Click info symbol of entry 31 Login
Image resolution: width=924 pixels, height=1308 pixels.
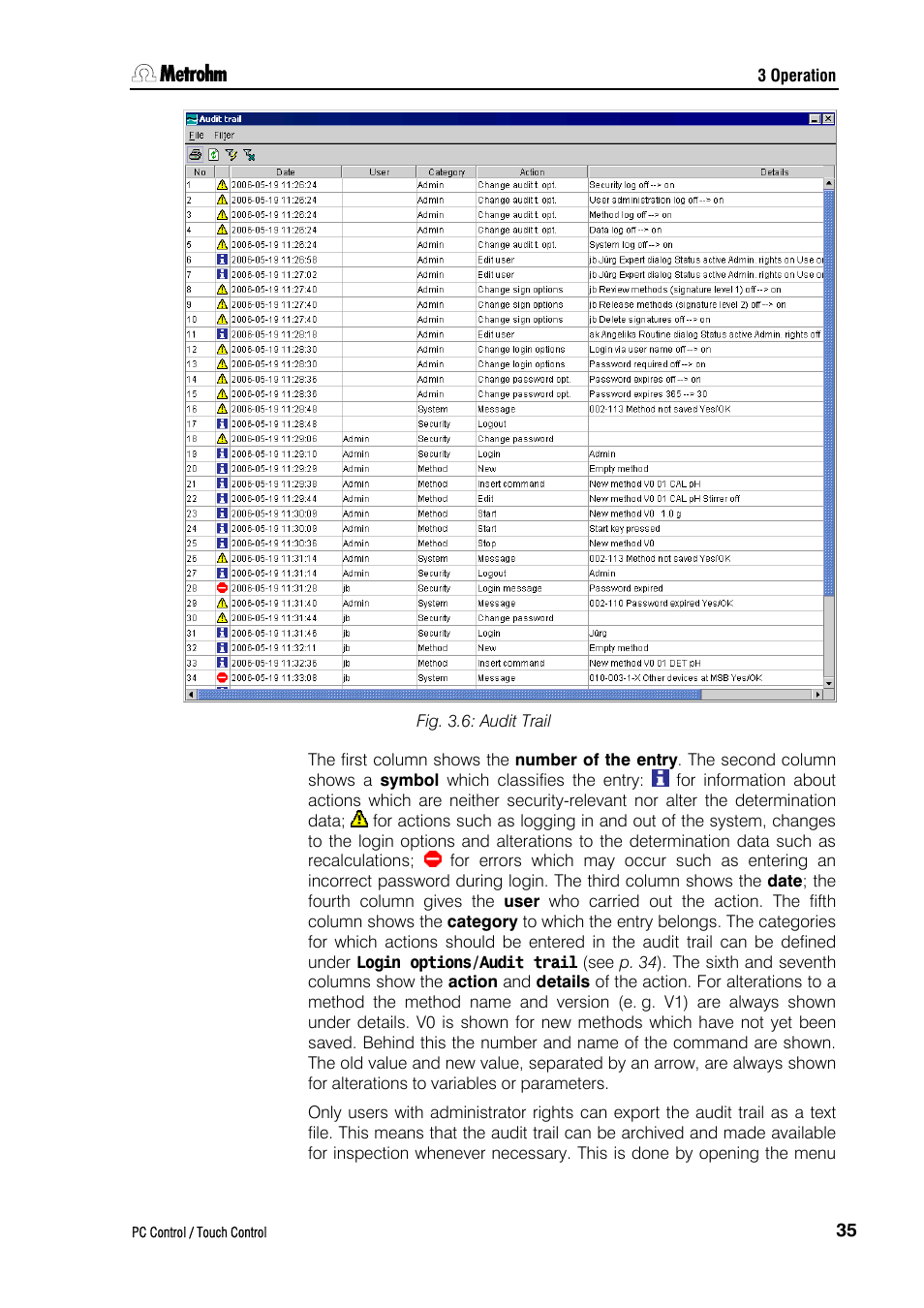click(x=222, y=633)
